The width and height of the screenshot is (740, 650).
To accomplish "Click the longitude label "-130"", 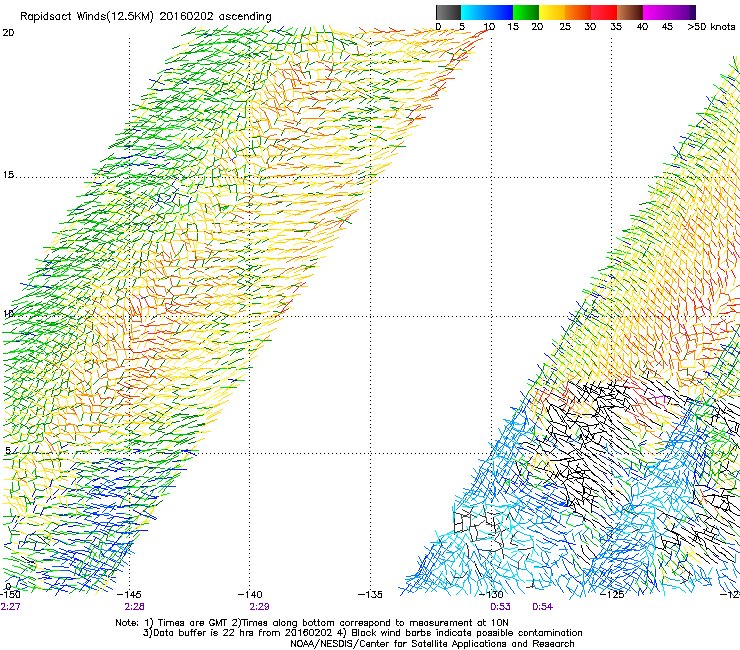I will pyautogui.click(x=491, y=594).
